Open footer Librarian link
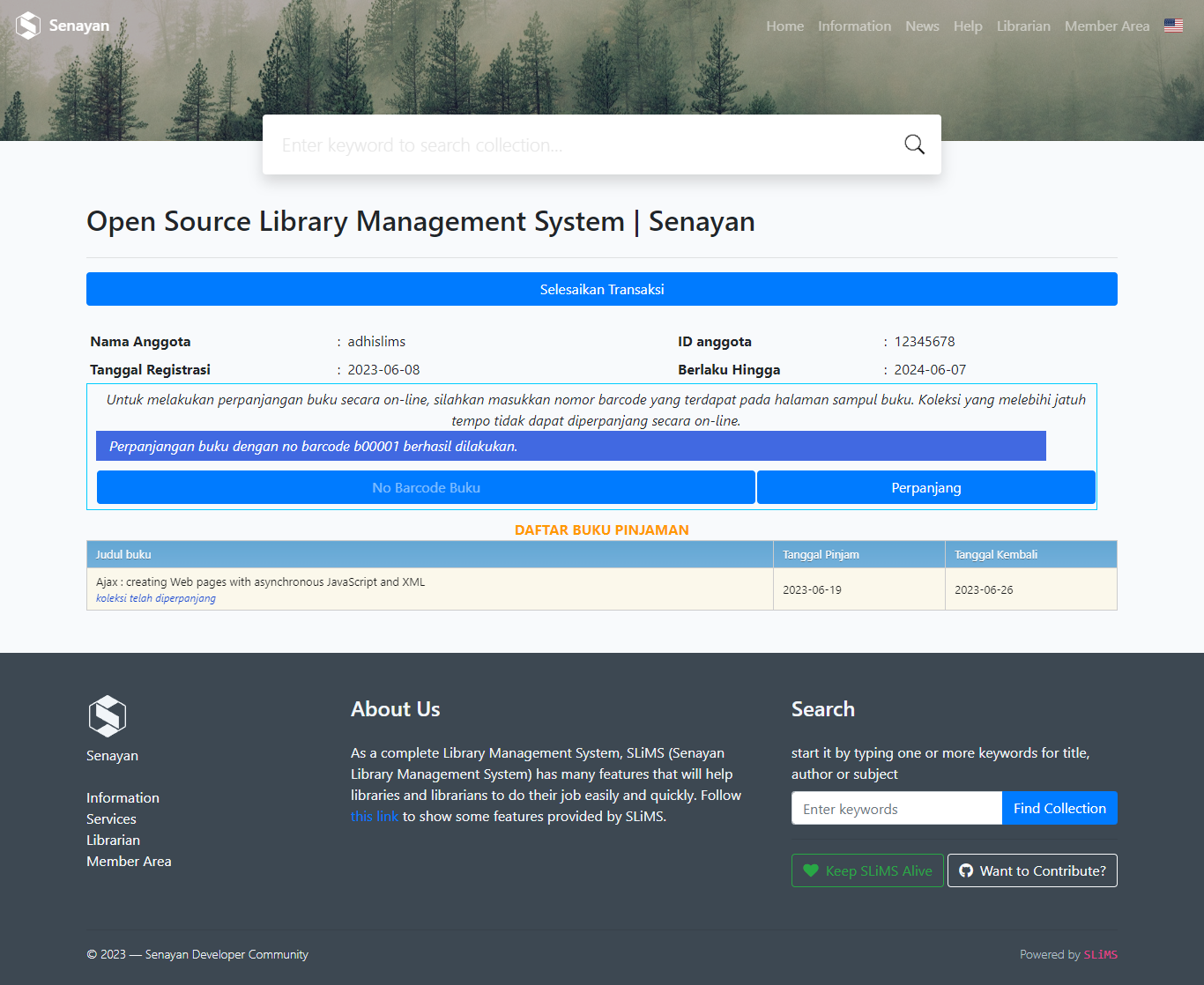The width and height of the screenshot is (1204, 985). coord(113,840)
